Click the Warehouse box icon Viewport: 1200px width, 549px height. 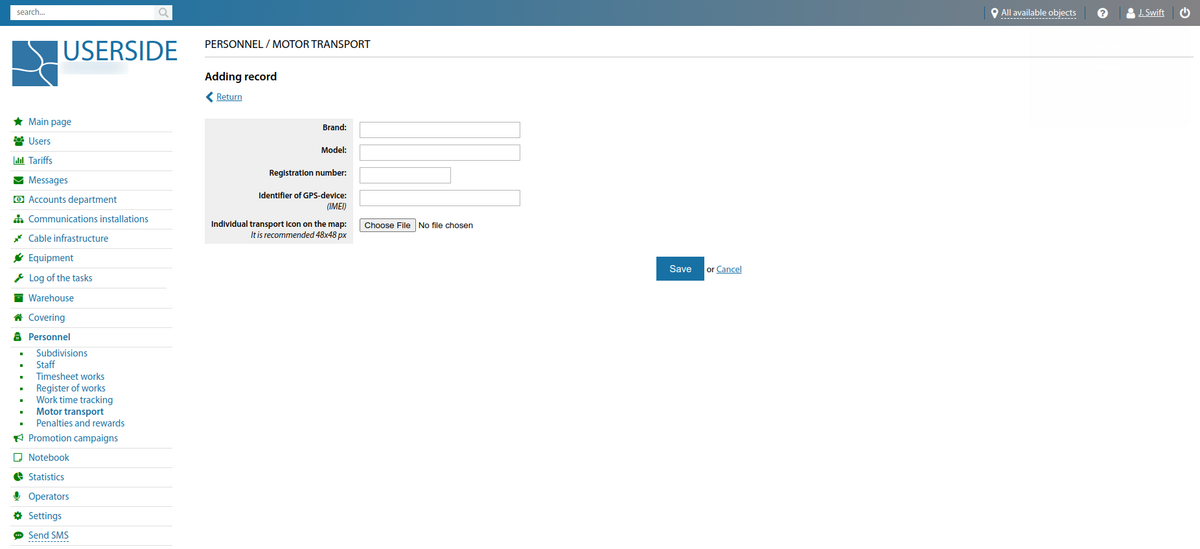(x=18, y=298)
